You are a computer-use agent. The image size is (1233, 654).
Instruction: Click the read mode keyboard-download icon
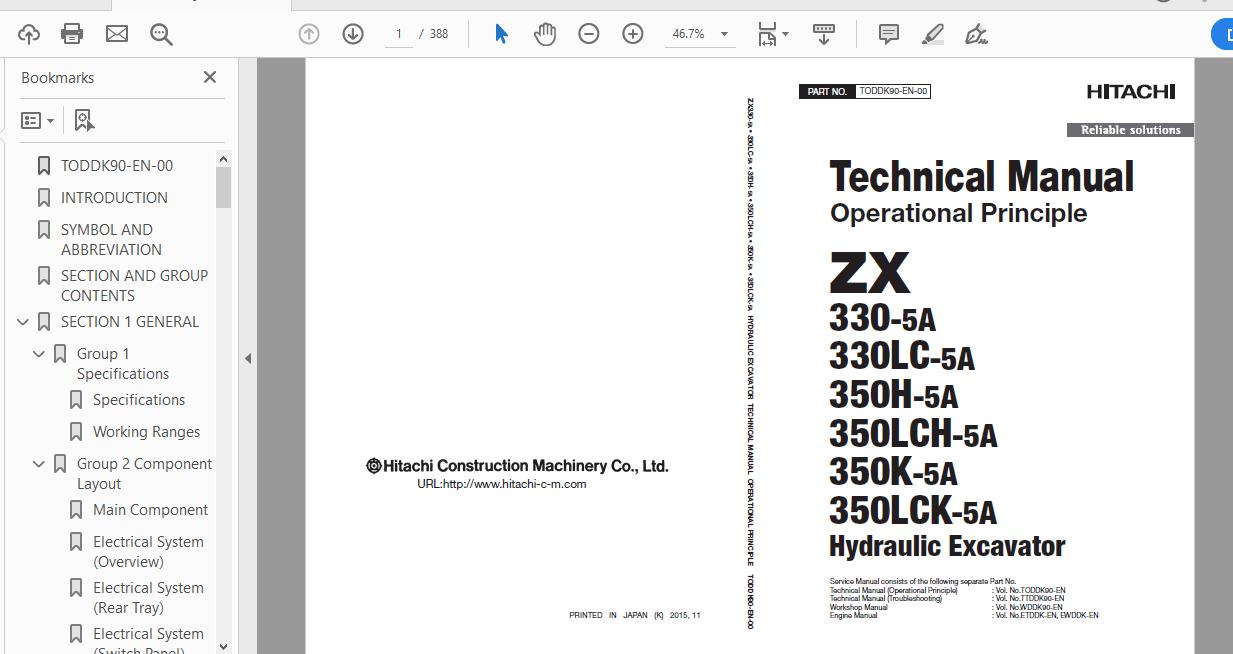[824, 34]
